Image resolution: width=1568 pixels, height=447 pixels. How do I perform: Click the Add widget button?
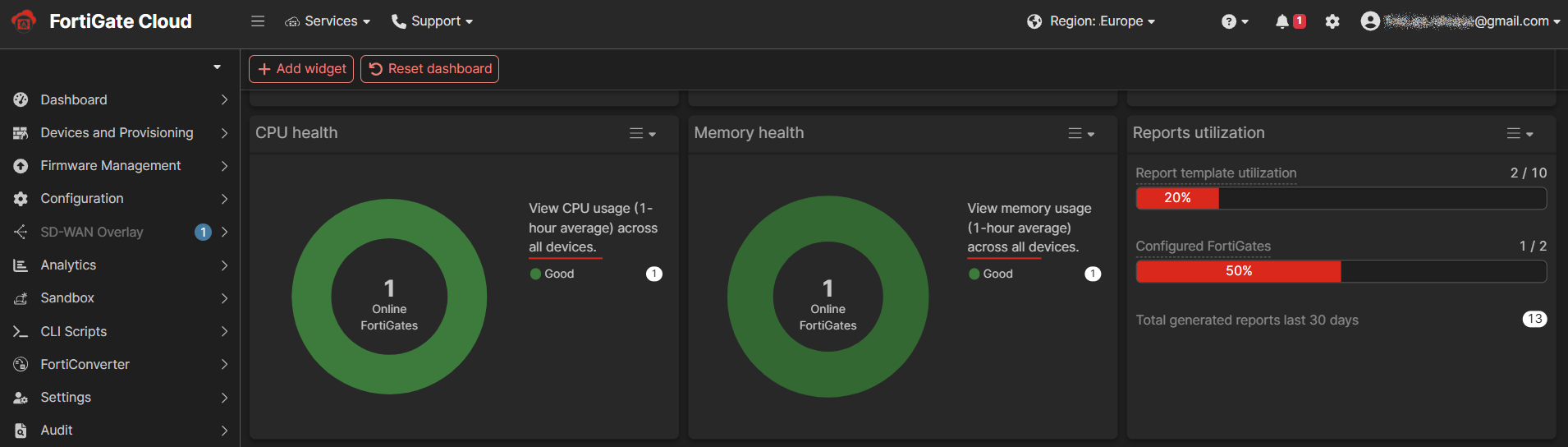pos(301,69)
